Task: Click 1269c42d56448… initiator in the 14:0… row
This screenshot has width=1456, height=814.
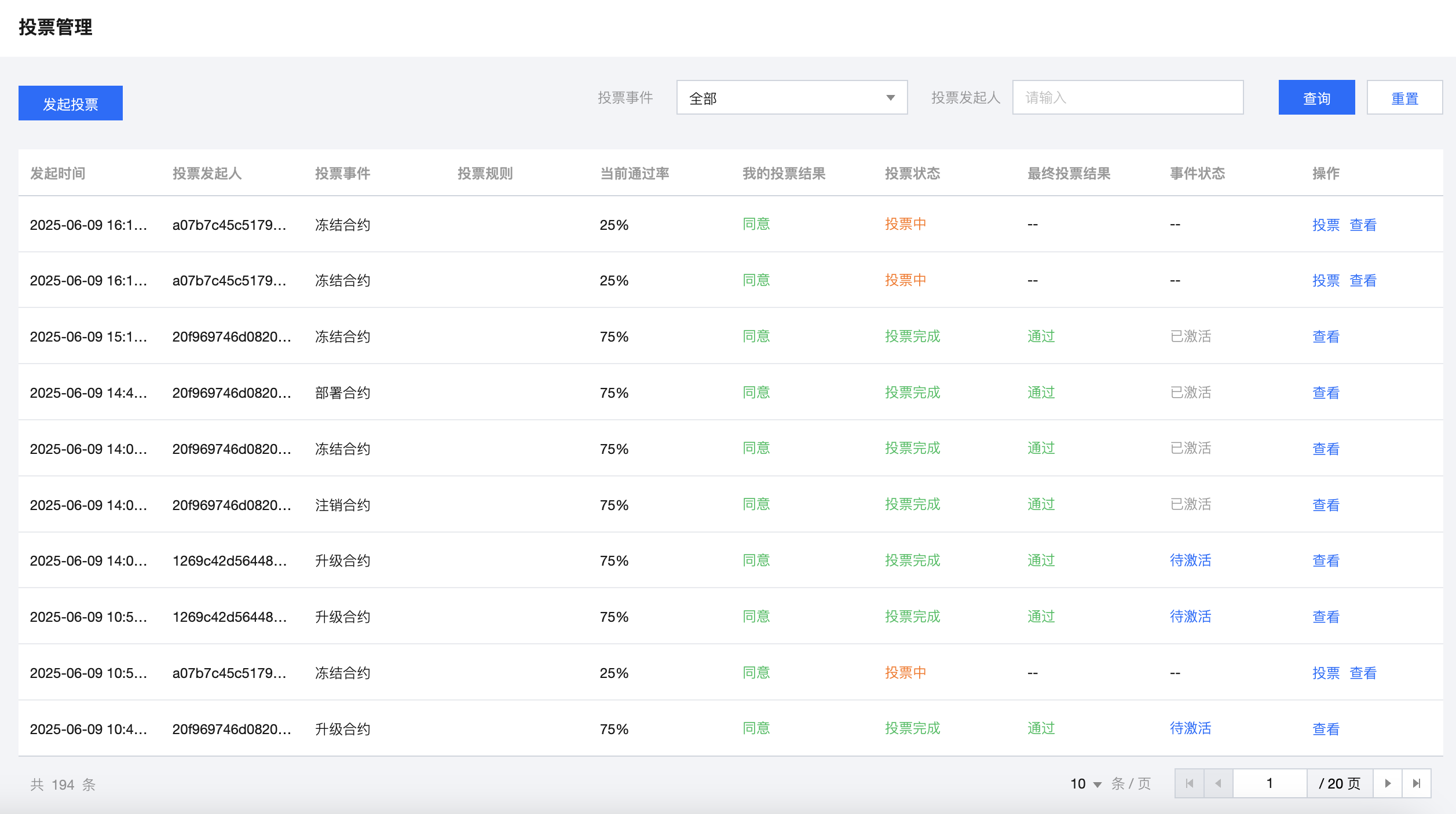Action: click(229, 560)
